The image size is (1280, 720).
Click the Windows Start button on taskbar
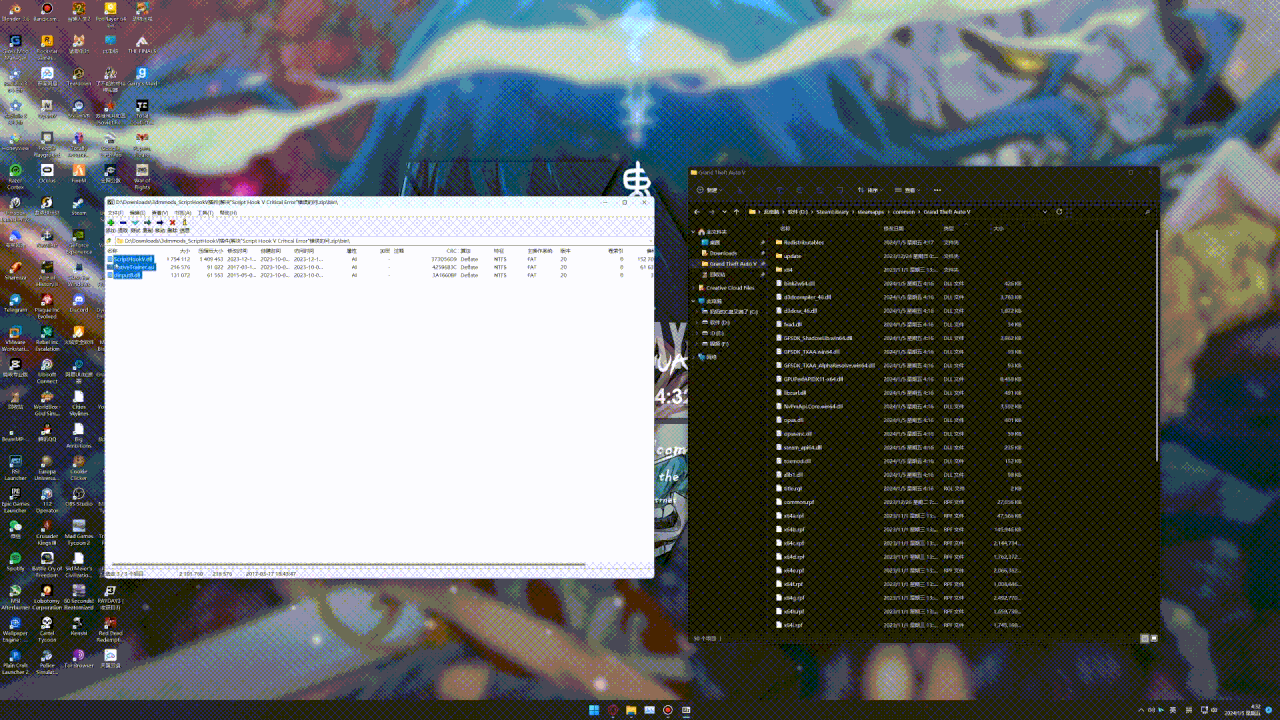tap(594, 710)
